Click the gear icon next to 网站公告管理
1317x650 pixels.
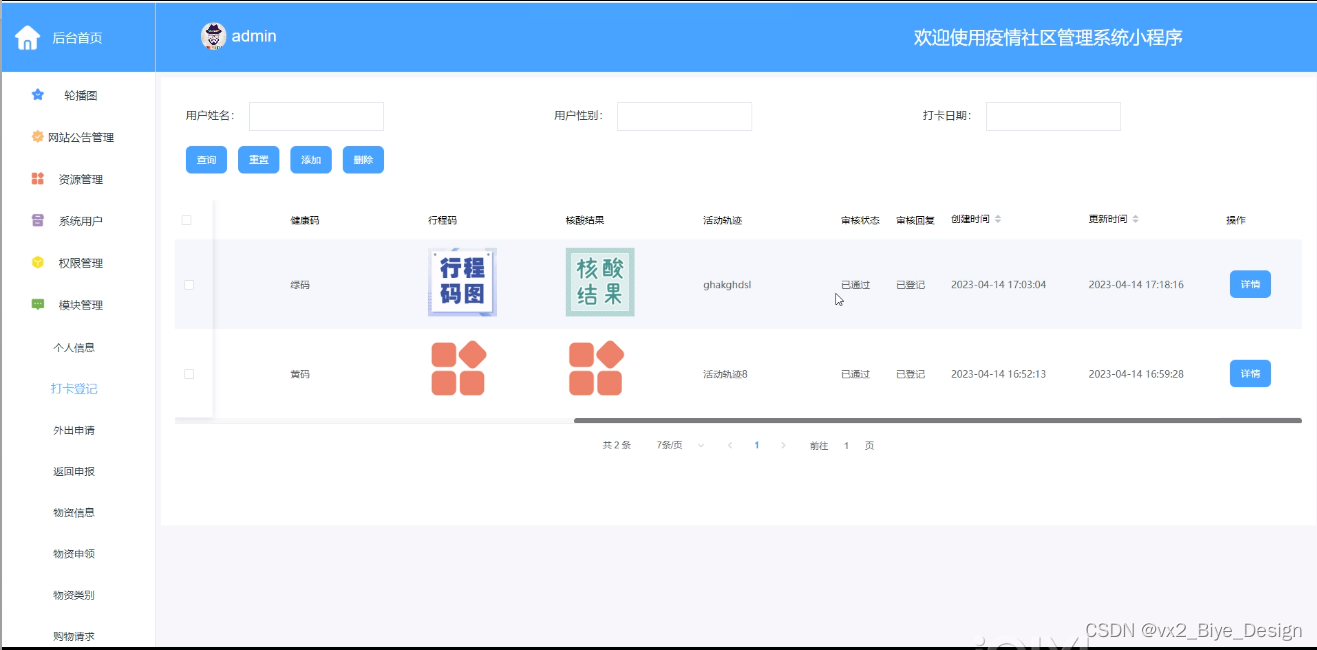click(x=38, y=137)
